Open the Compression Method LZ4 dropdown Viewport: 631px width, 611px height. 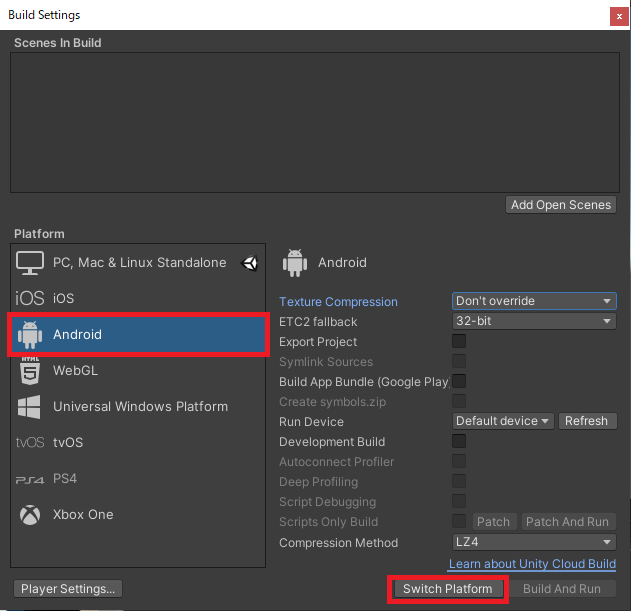[x=534, y=542]
